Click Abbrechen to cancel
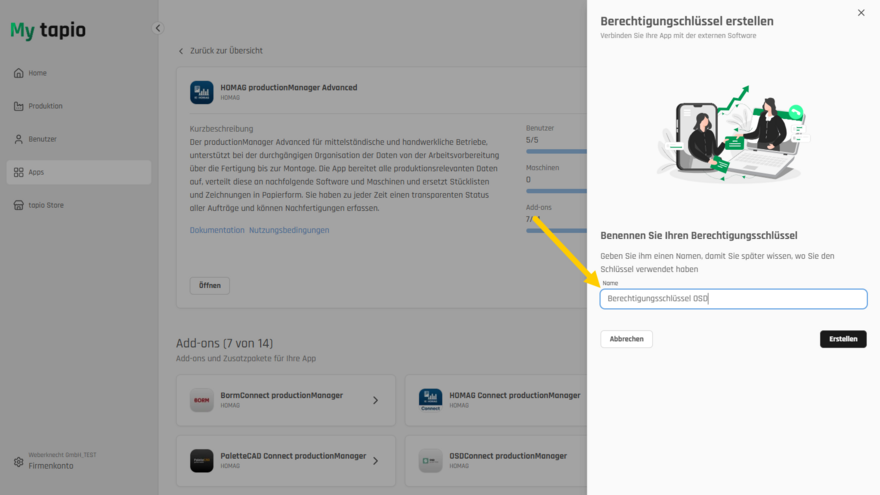Screen dimensions: 880x495 [x=626, y=339]
